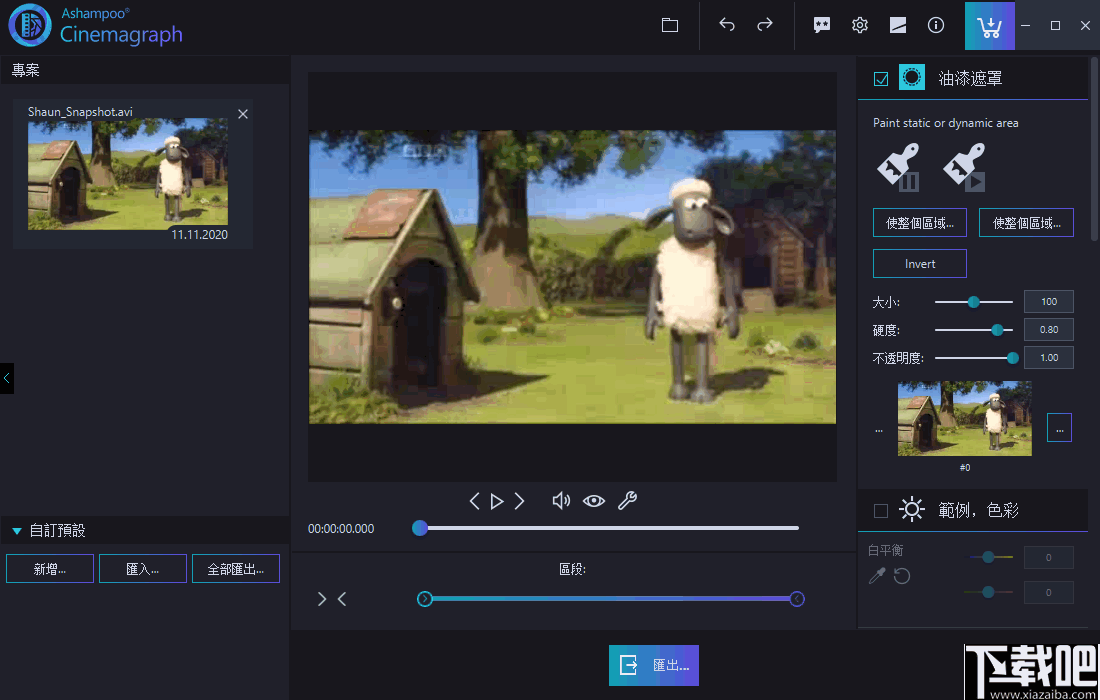Screen dimensions: 1100x700
Task: Select the Shaun_Snapshot.avi project thumbnail
Action: pyautogui.click(x=127, y=174)
